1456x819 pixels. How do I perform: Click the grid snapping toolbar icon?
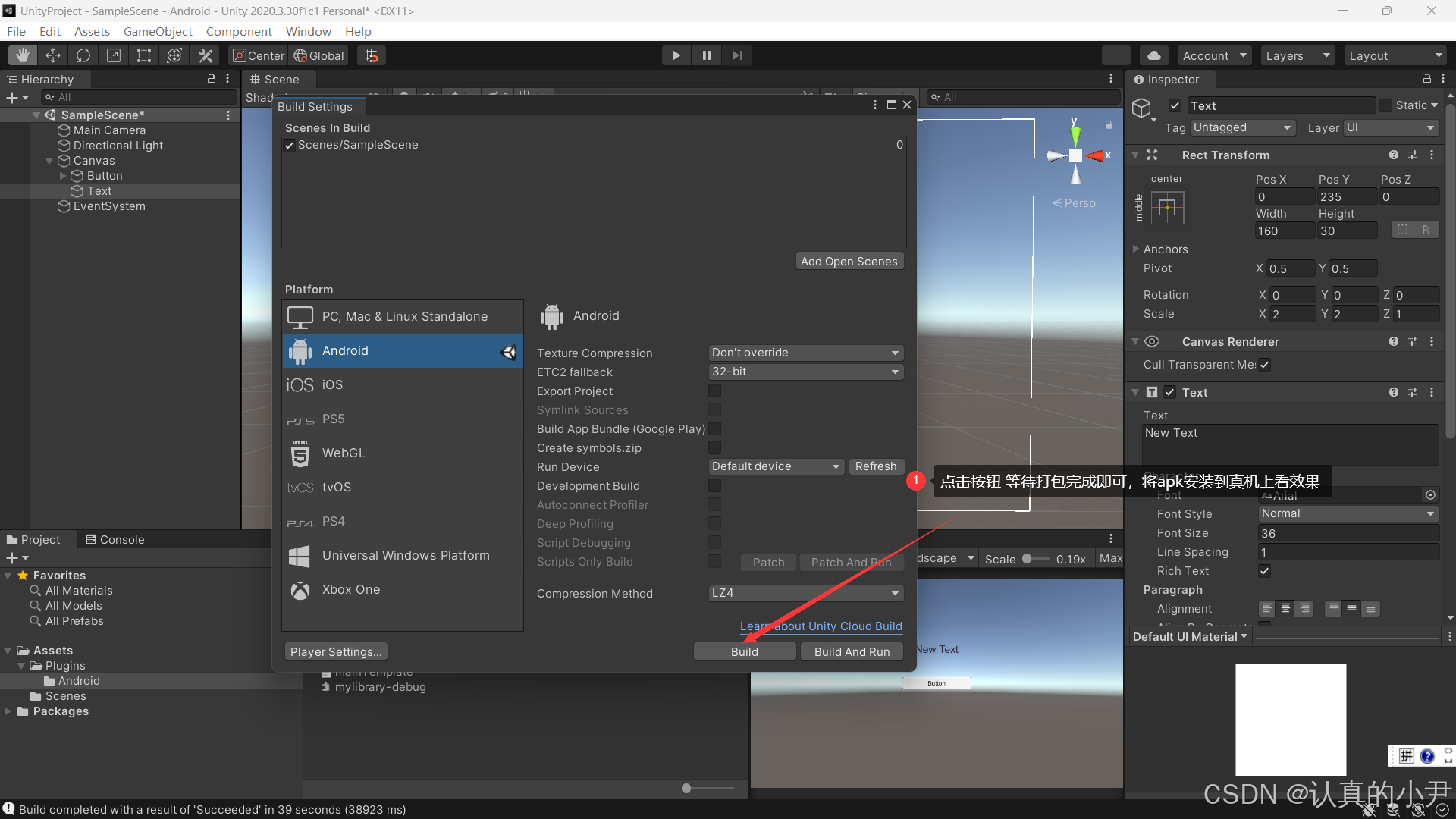[x=371, y=55]
